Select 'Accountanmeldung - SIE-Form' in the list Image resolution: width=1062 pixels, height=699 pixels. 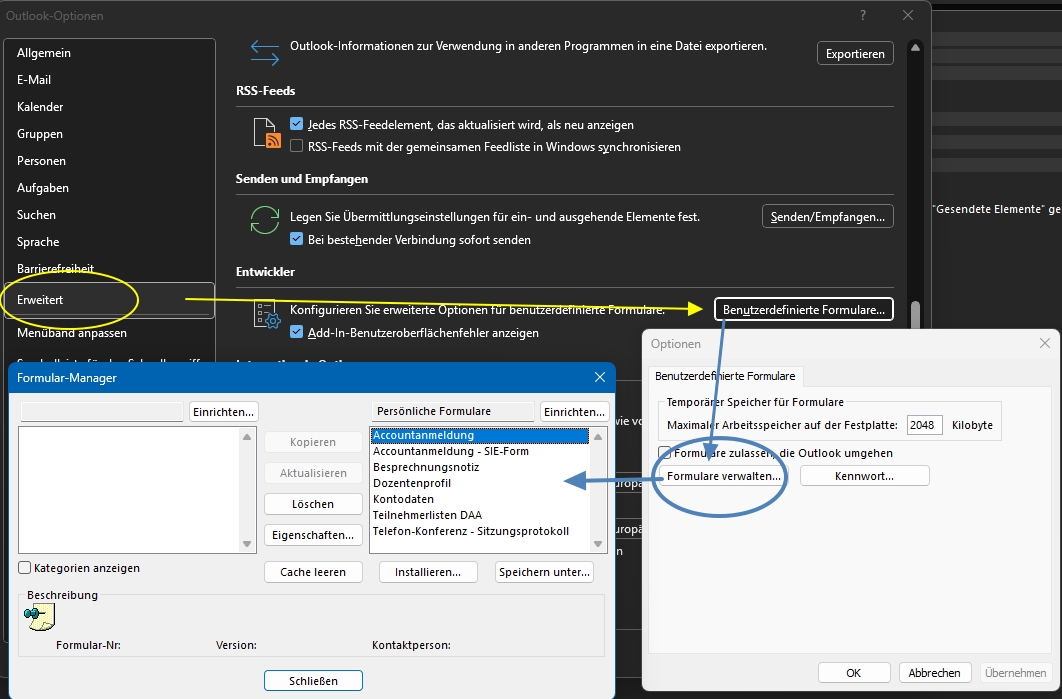click(480, 451)
